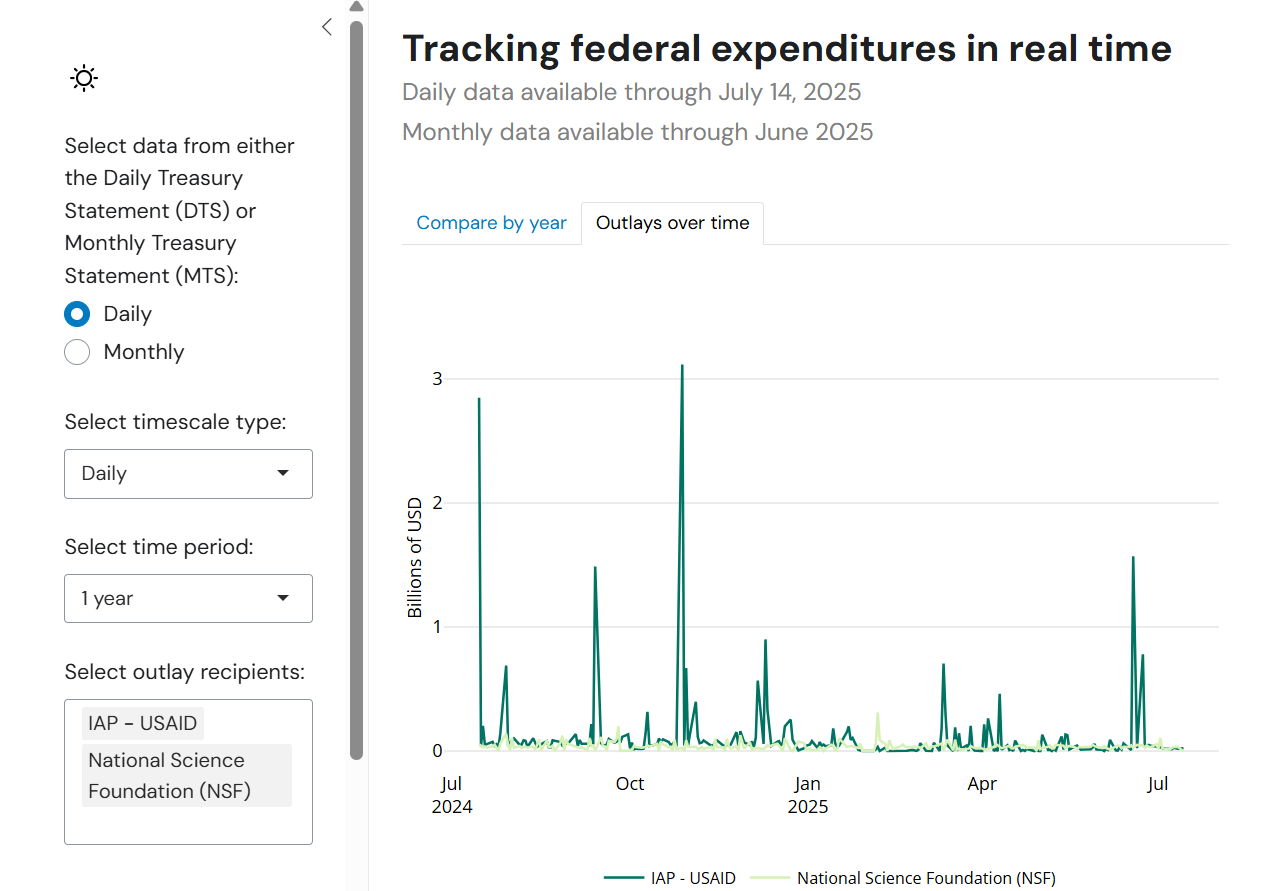Select the Monthly radio button
Screen dimensions: 1284x891
coord(78,352)
